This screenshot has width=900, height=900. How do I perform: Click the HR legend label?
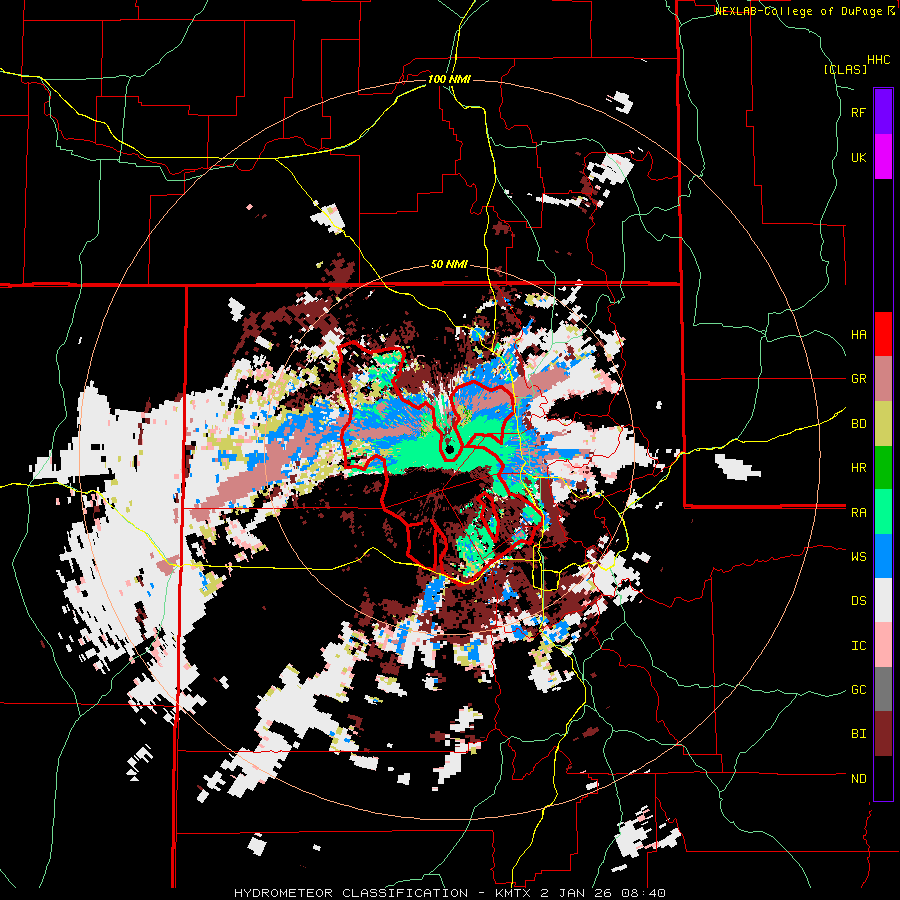tap(858, 468)
